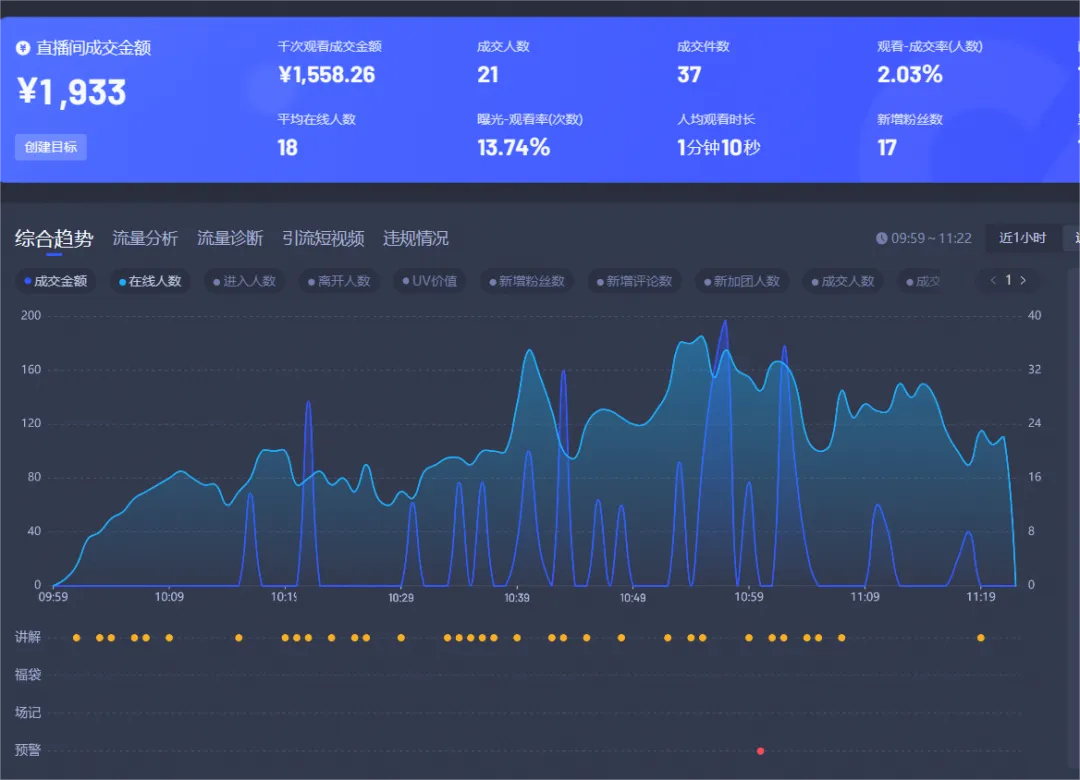Click the 创建目标 button
Screen dimensions: 1080x780
(51, 147)
